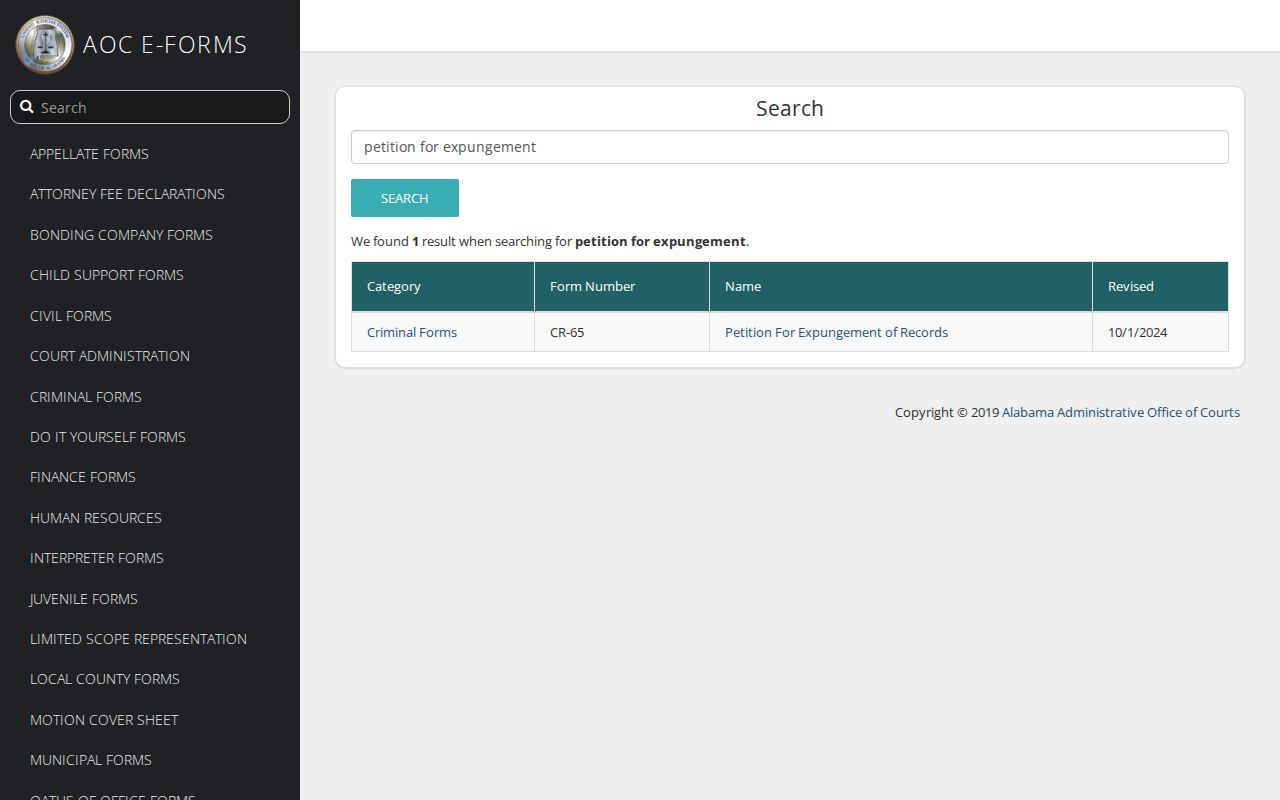Open Motion Cover Sheet in sidebar

click(x=104, y=720)
